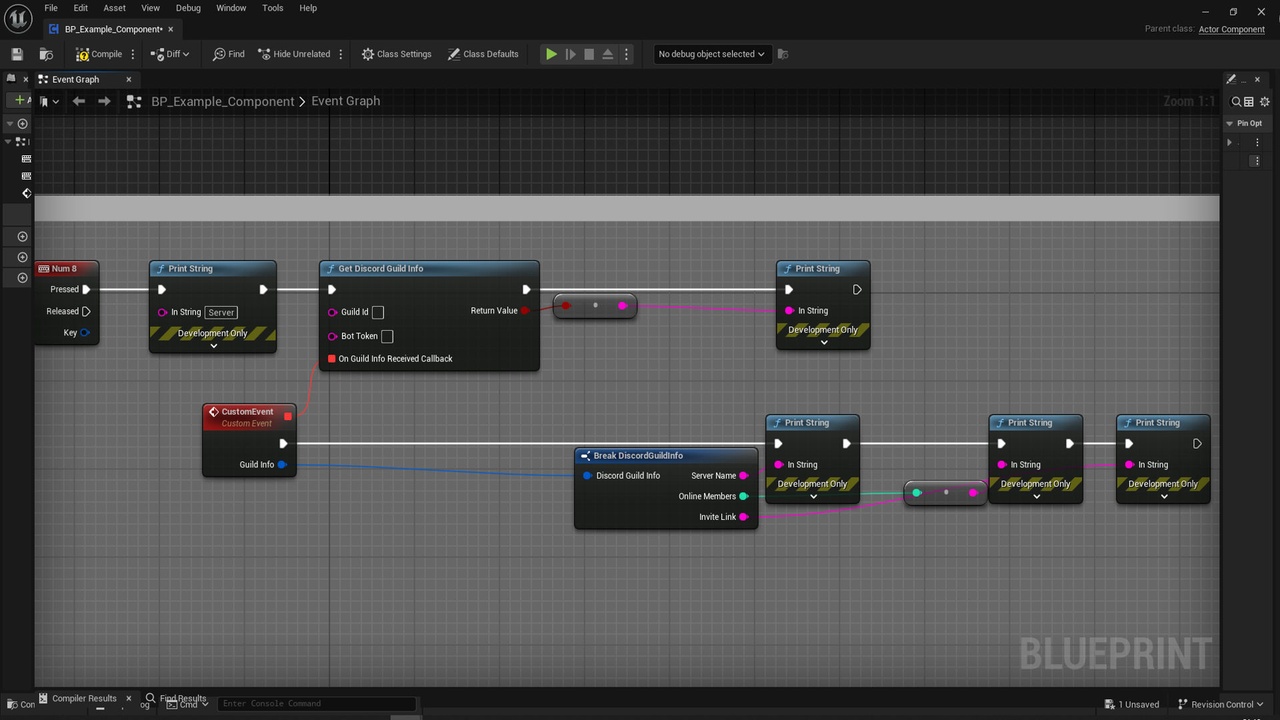Open the Diff dropdown
This screenshot has width=1280, height=720.
coord(170,54)
